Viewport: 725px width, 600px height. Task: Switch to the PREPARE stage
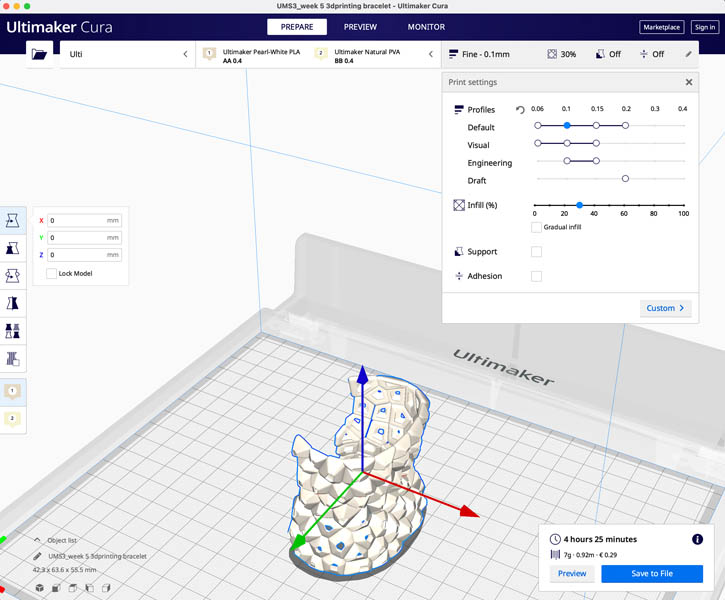tap(297, 27)
